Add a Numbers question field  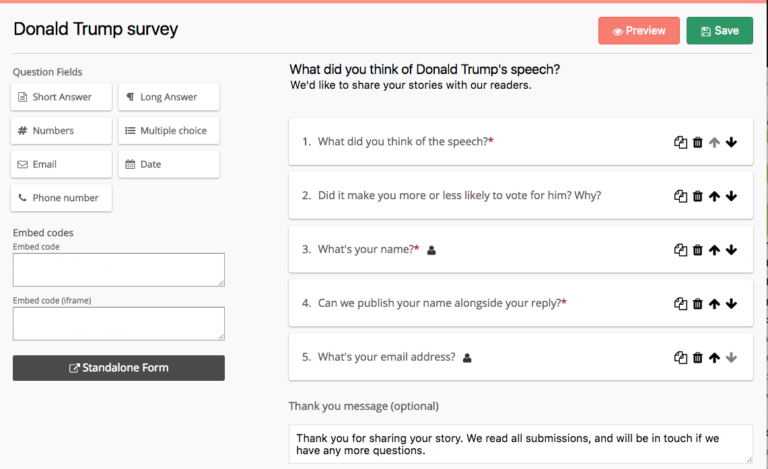click(61, 131)
